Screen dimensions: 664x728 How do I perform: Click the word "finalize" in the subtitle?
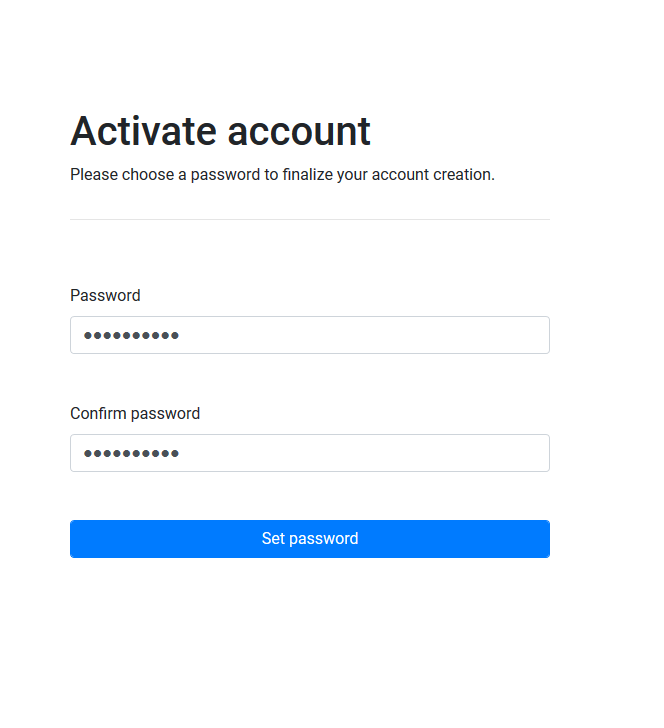(337, 174)
